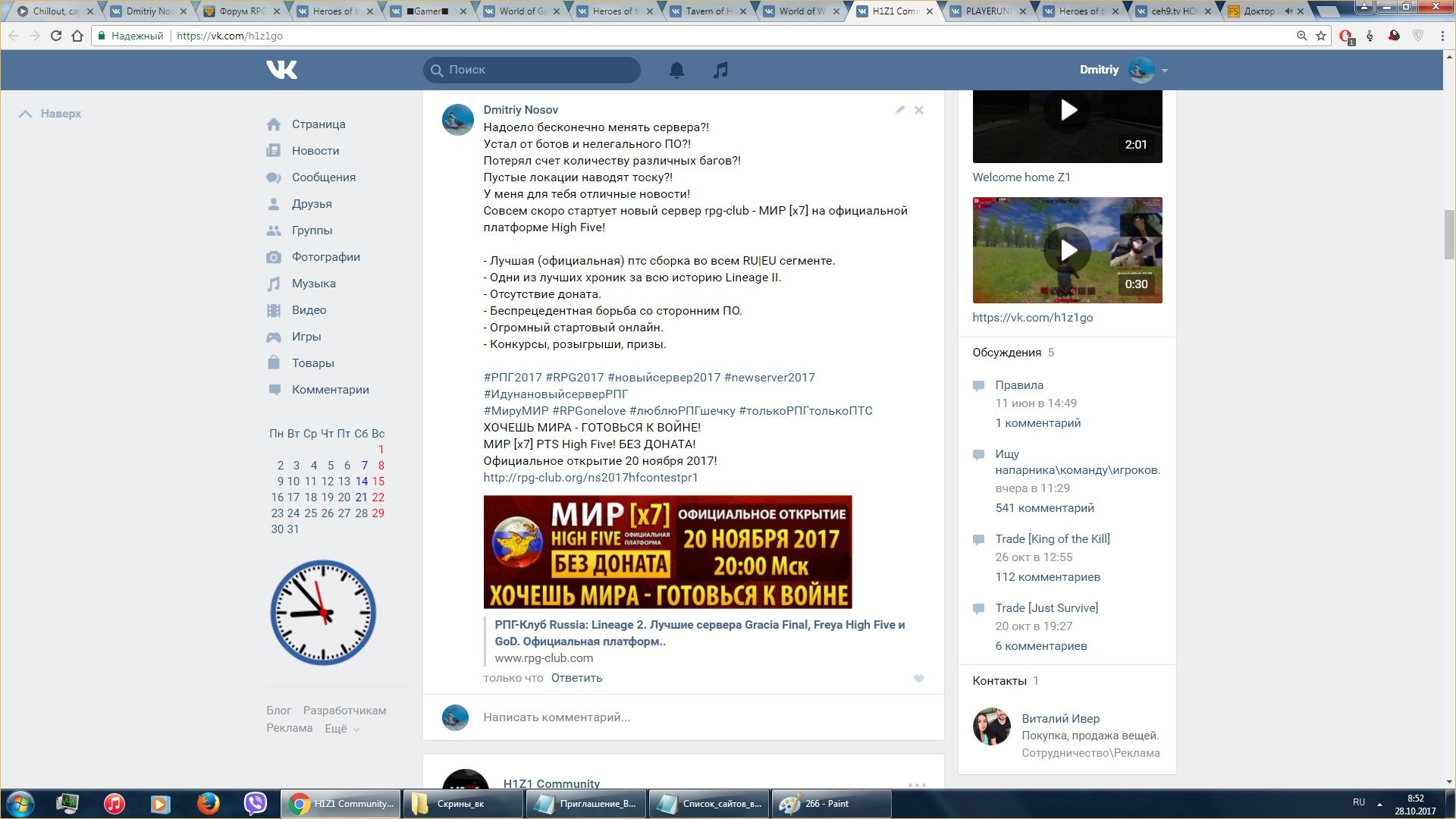Image resolution: width=1456 pixels, height=819 pixels.
Task: Bookmark this page with star icon
Action: [x=1321, y=36]
